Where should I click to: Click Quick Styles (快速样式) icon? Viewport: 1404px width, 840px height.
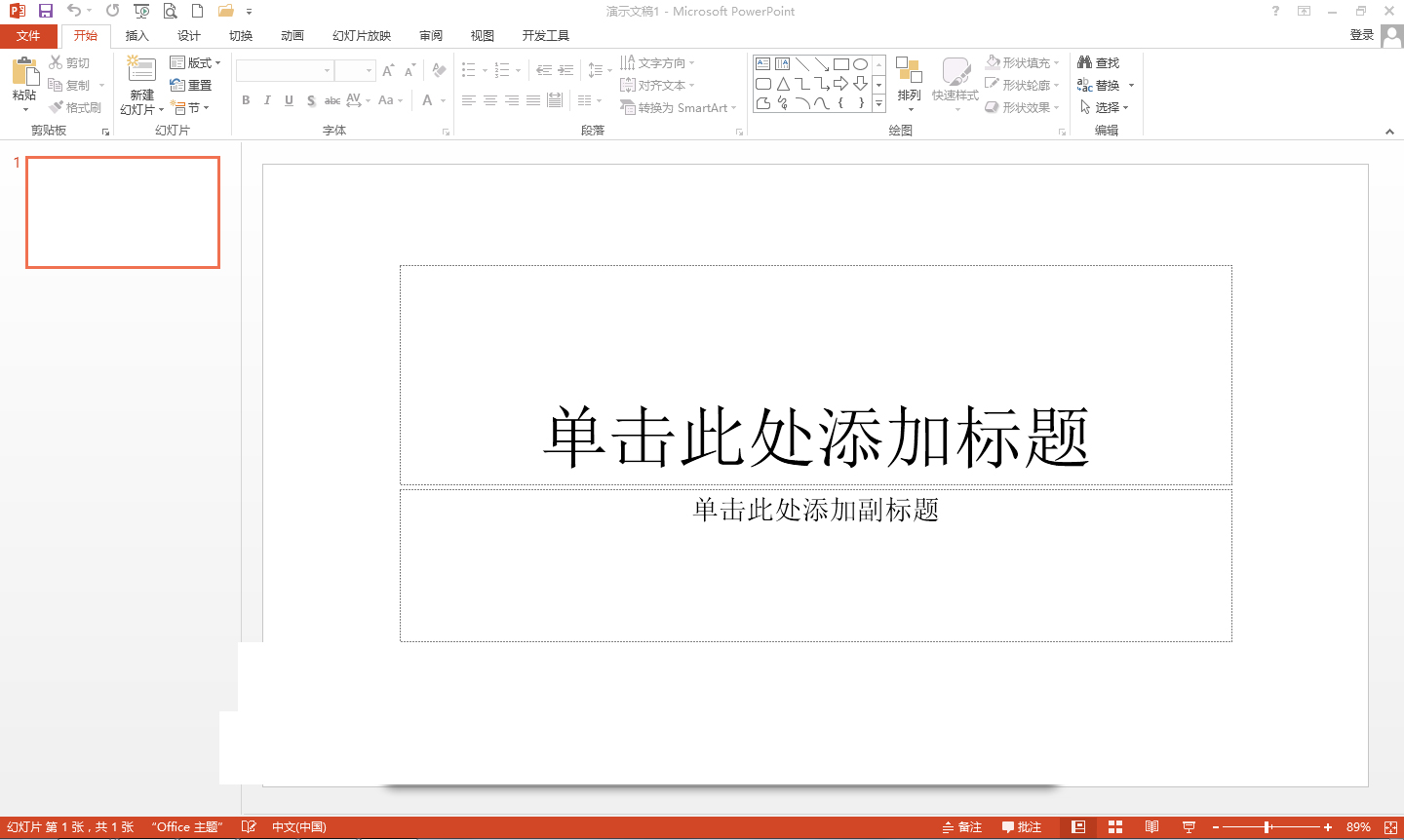pyautogui.click(x=955, y=71)
